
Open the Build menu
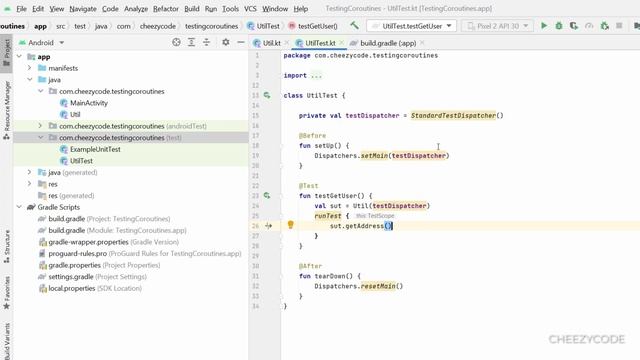tap(192, 9)
